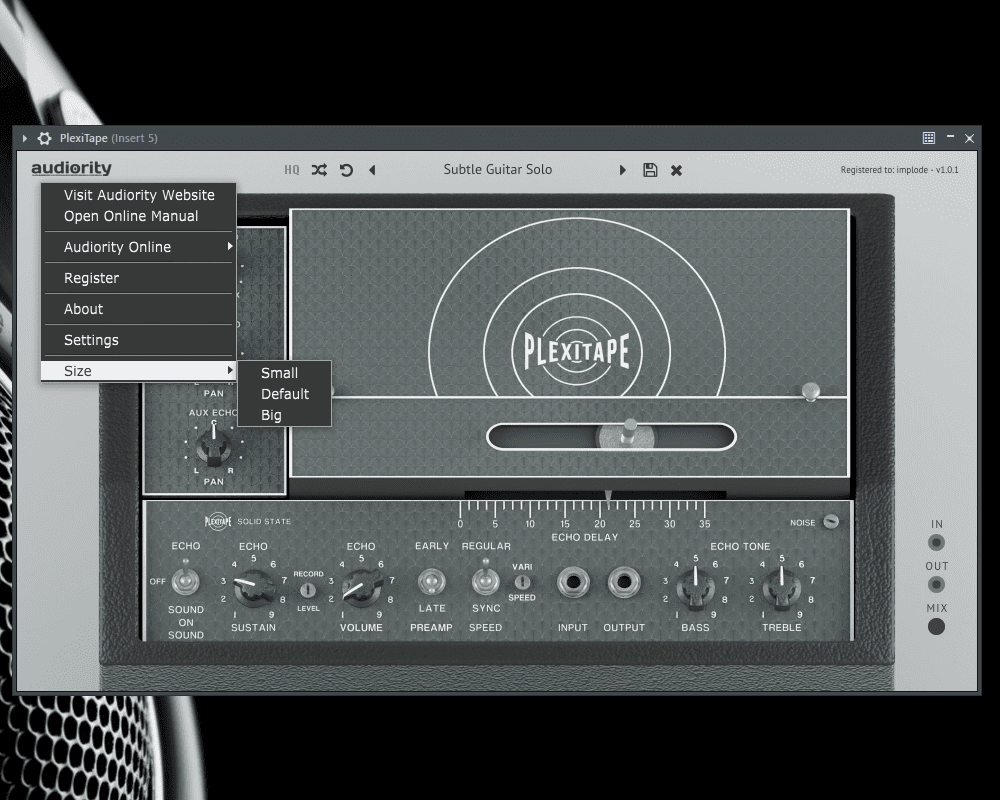The image size is (1000, 800).
Task: Click the Echo Volume knob
Action: 362,587
